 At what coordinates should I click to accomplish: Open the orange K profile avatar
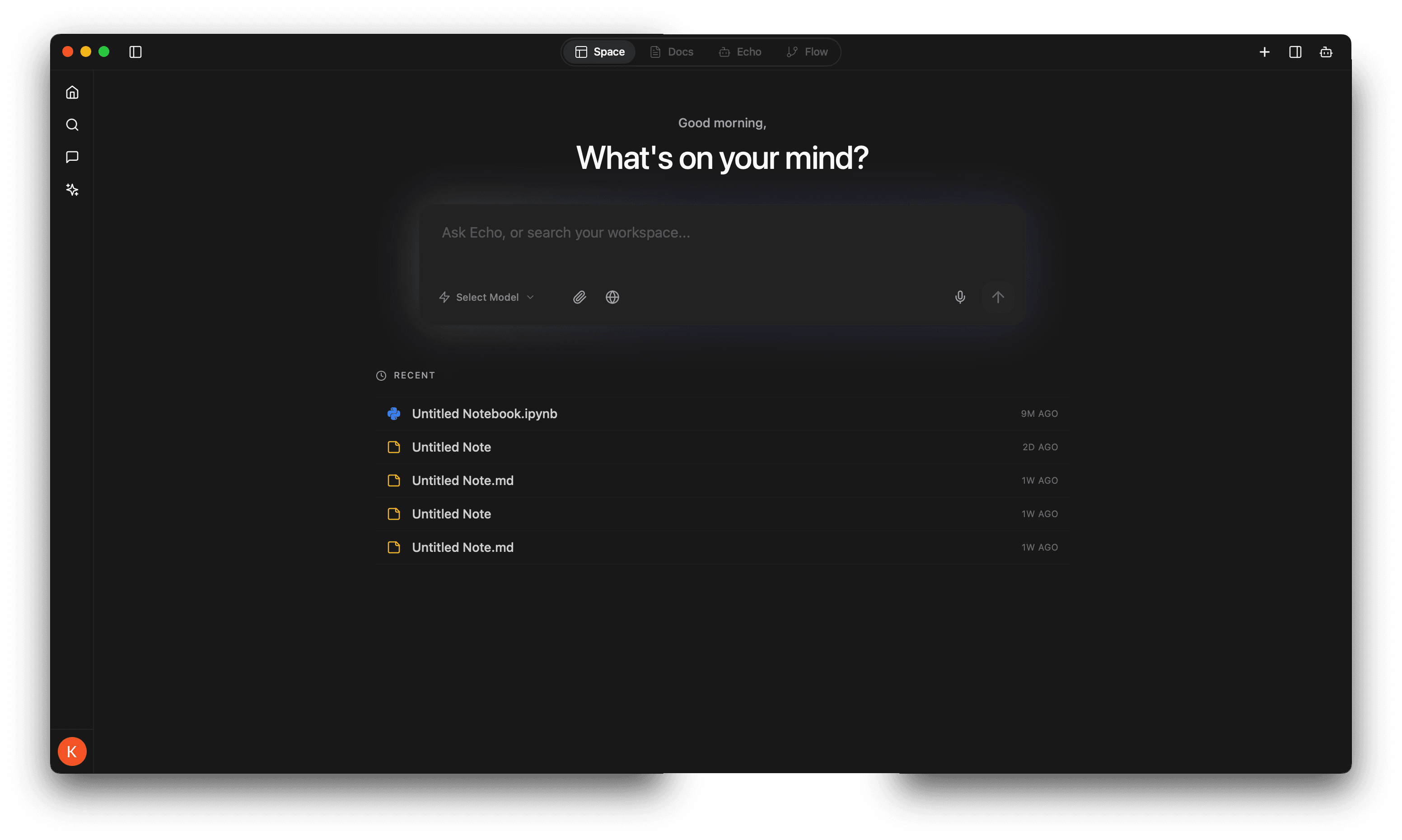(72, 751)
